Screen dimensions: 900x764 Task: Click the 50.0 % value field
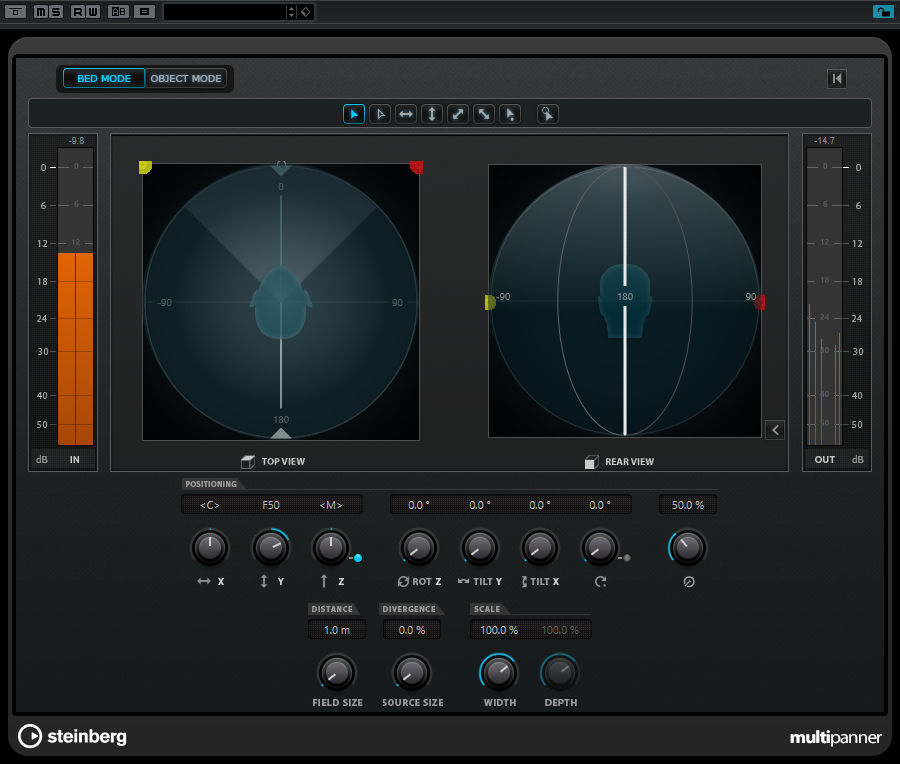tap(688, 505)
